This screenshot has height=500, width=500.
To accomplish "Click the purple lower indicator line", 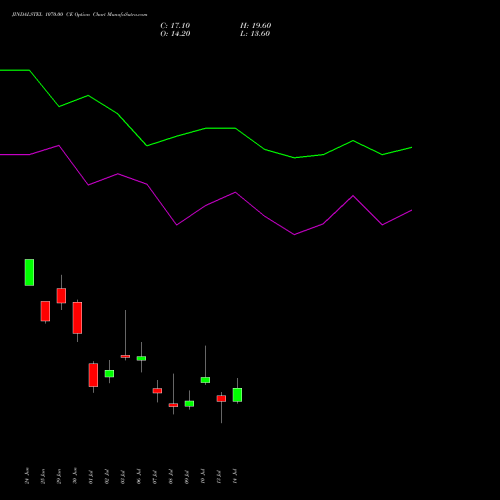I will [x=206, y=205].
